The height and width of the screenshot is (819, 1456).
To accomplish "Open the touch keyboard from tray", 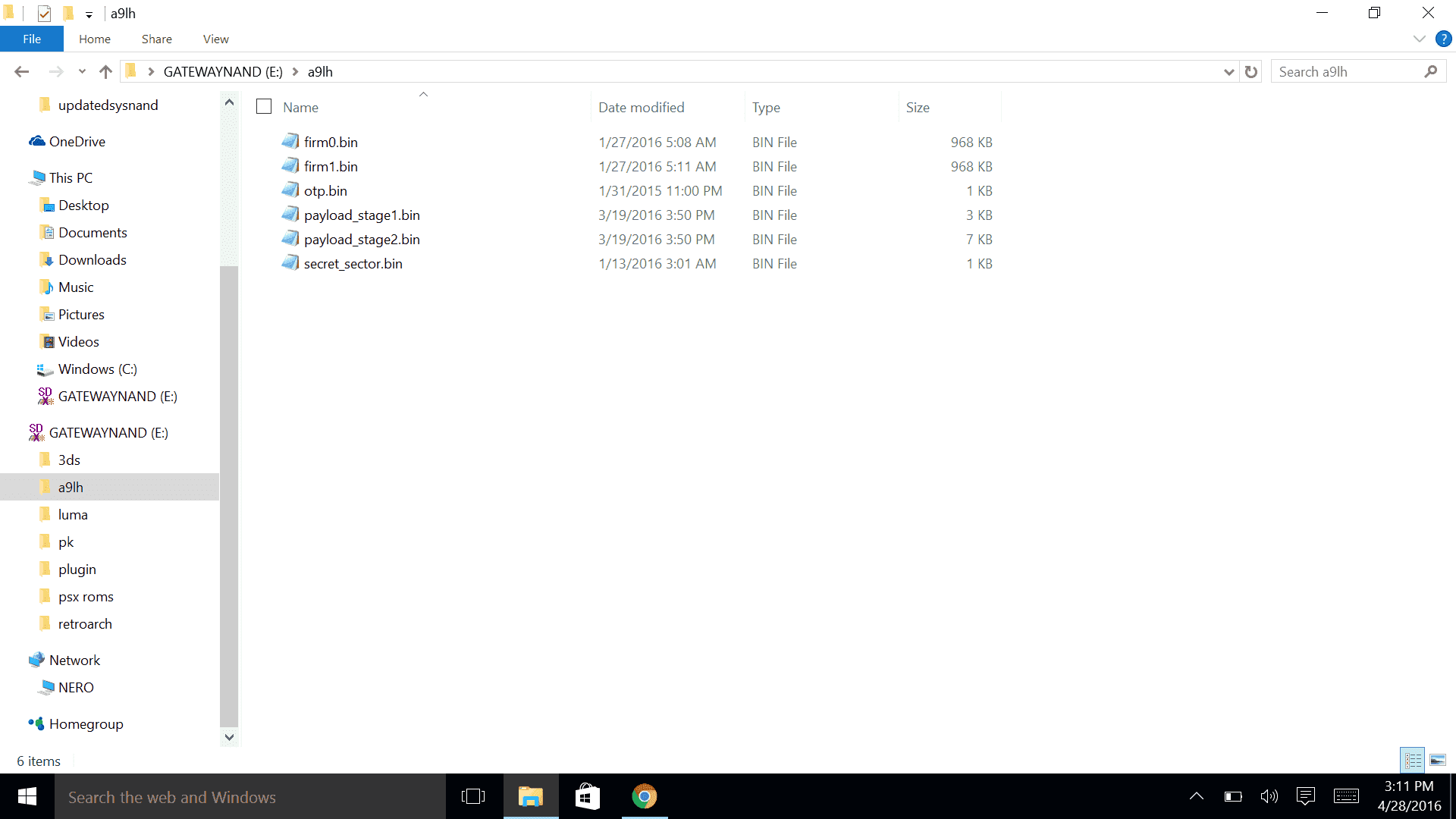I will pos(1346,796).
